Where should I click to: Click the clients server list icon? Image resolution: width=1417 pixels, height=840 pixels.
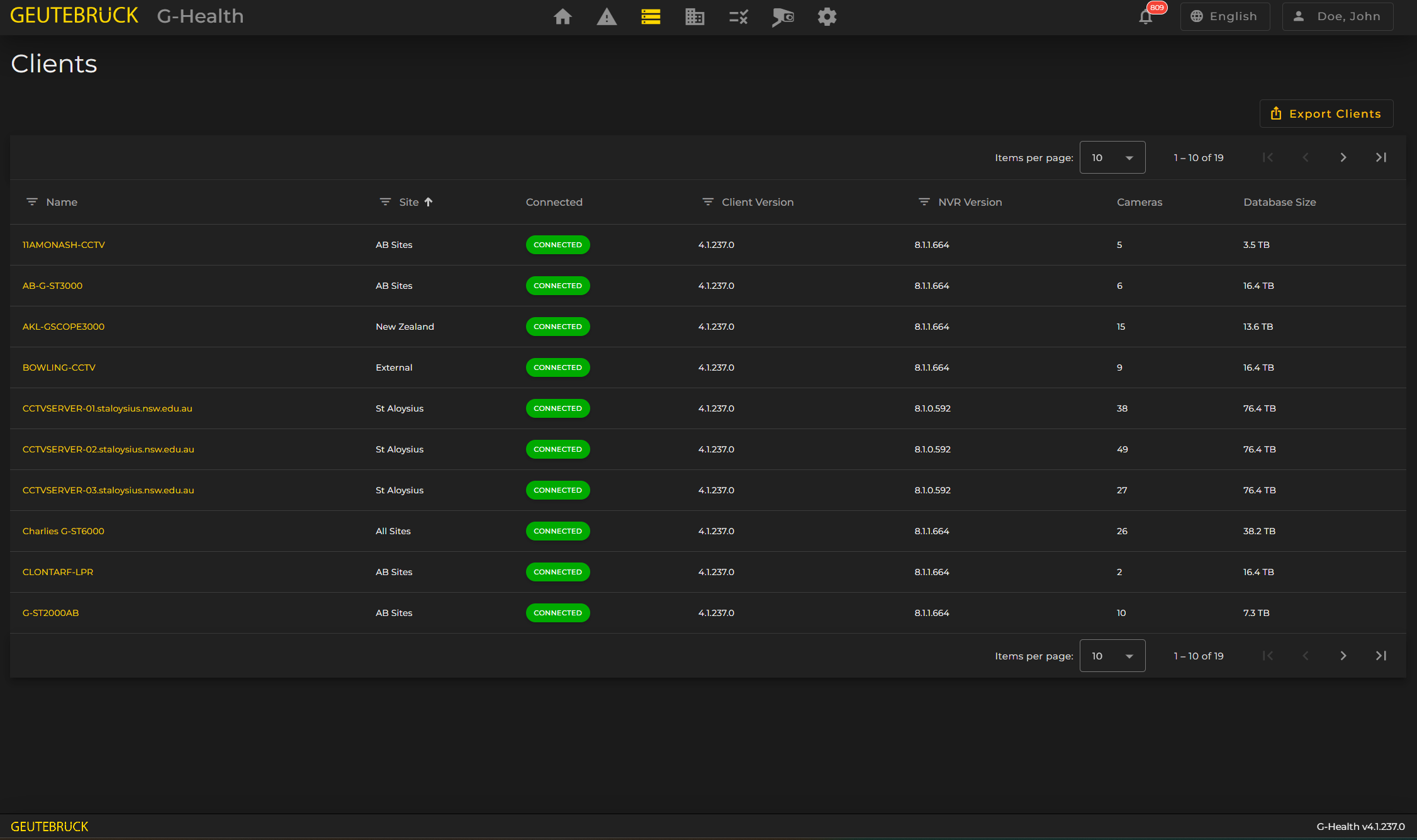(x=651, y=17)
